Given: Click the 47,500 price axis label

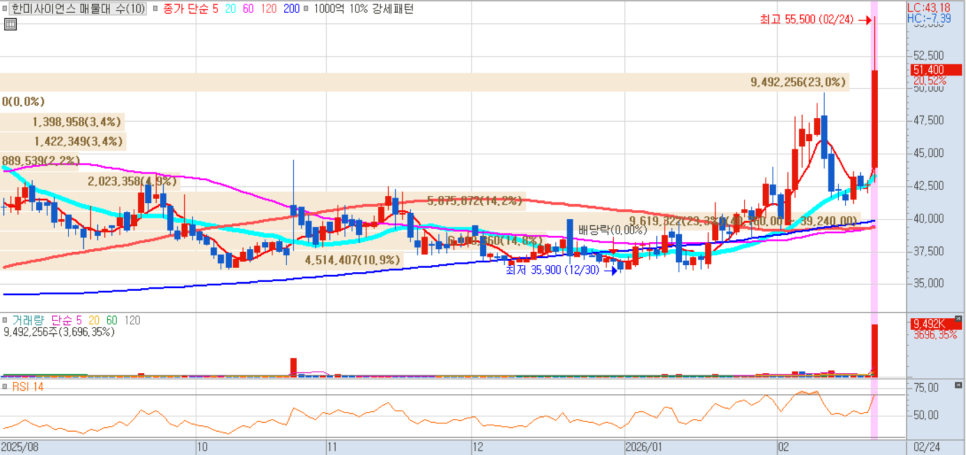Looking at the screenshot, I should (x=927, y=121).
